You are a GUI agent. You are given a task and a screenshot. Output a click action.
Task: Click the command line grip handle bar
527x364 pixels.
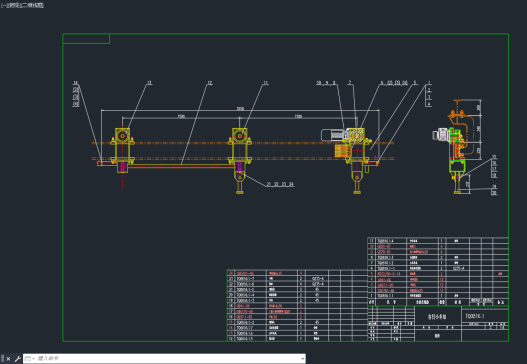3,359
